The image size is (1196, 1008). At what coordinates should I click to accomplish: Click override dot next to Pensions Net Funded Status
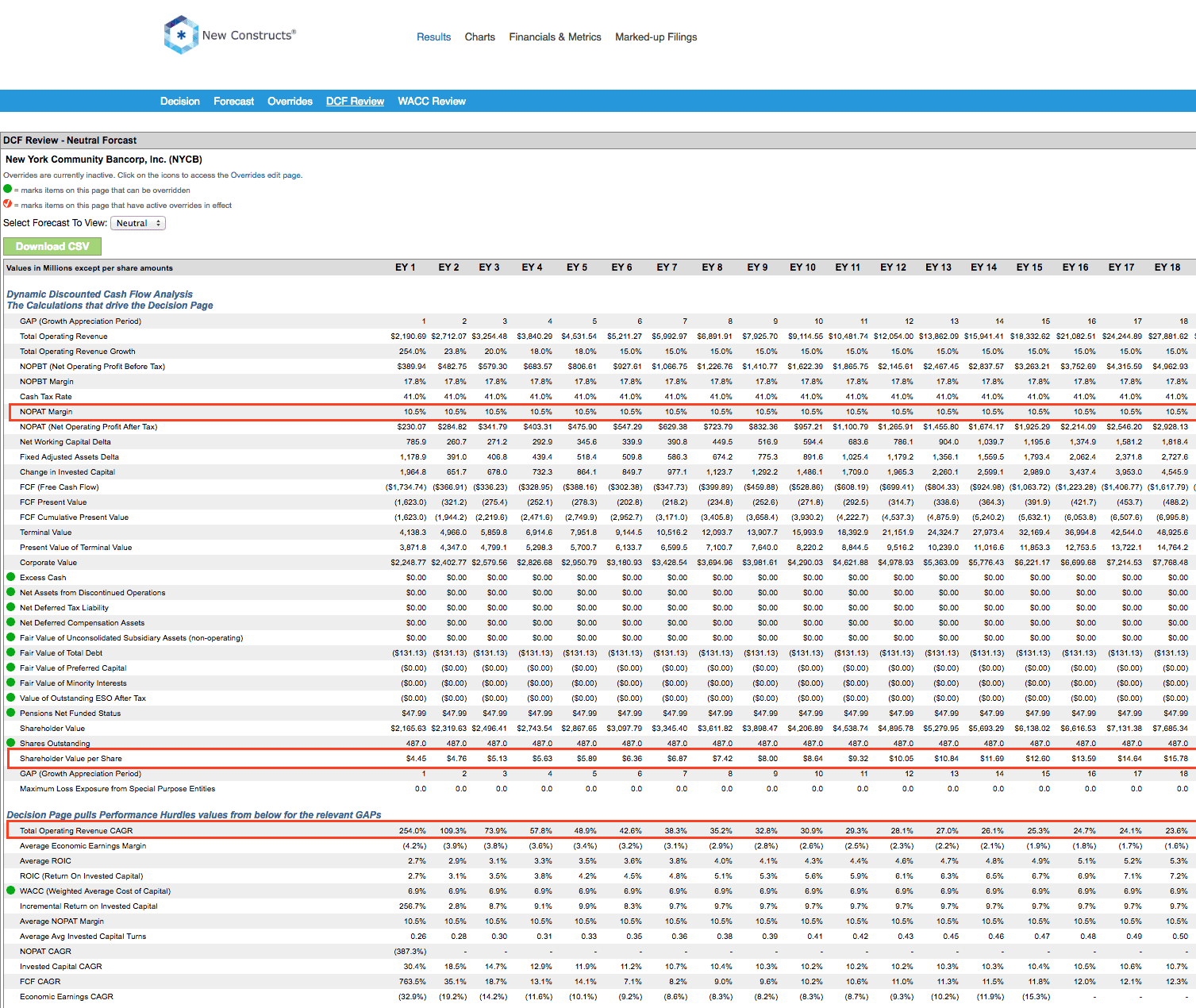[x=11, y=713]
